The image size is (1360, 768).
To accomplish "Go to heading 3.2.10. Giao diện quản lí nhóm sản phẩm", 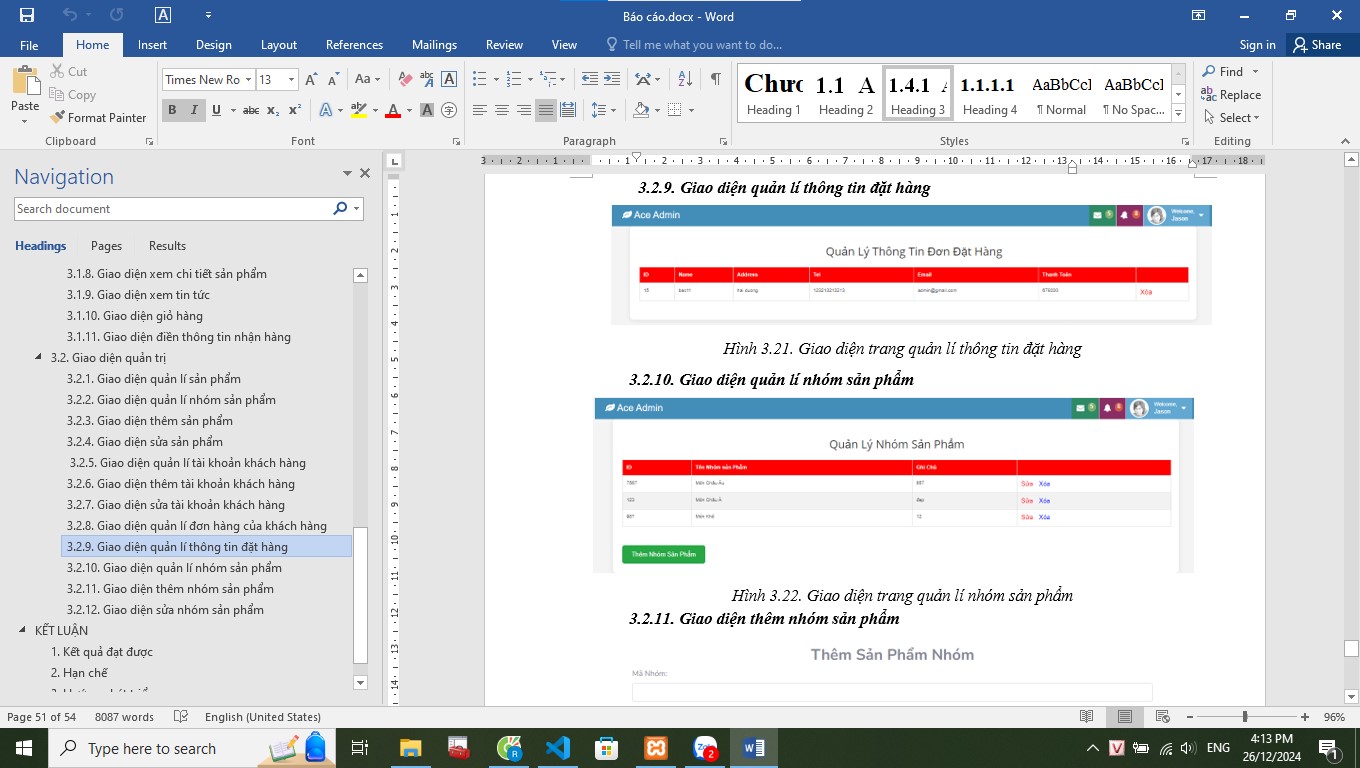I will pos(174,568).
